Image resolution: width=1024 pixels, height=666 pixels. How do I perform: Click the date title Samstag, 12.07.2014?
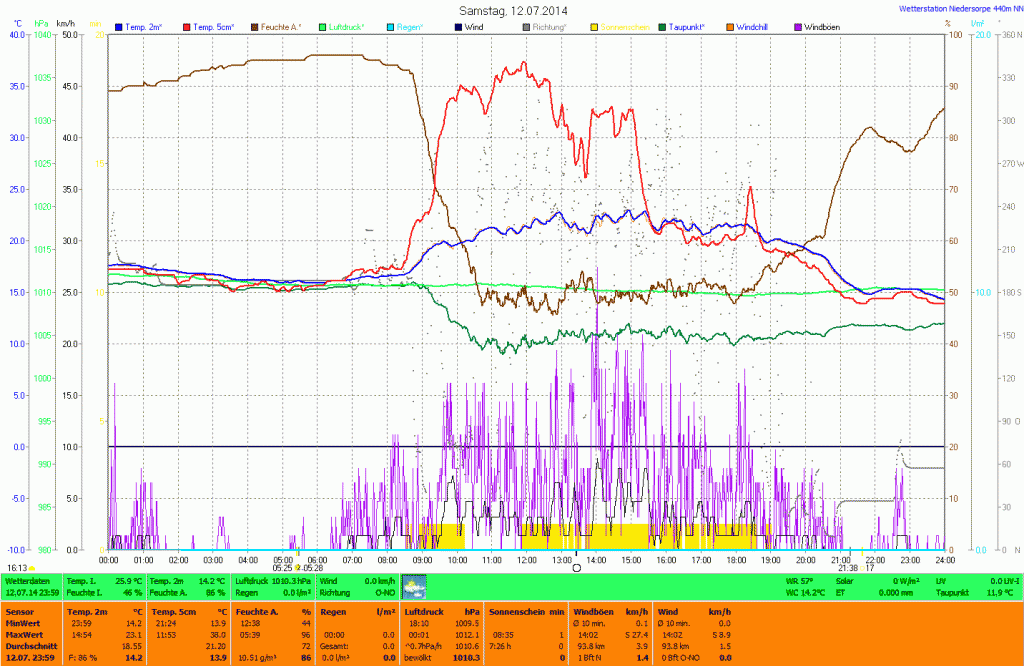click(511, 9)
